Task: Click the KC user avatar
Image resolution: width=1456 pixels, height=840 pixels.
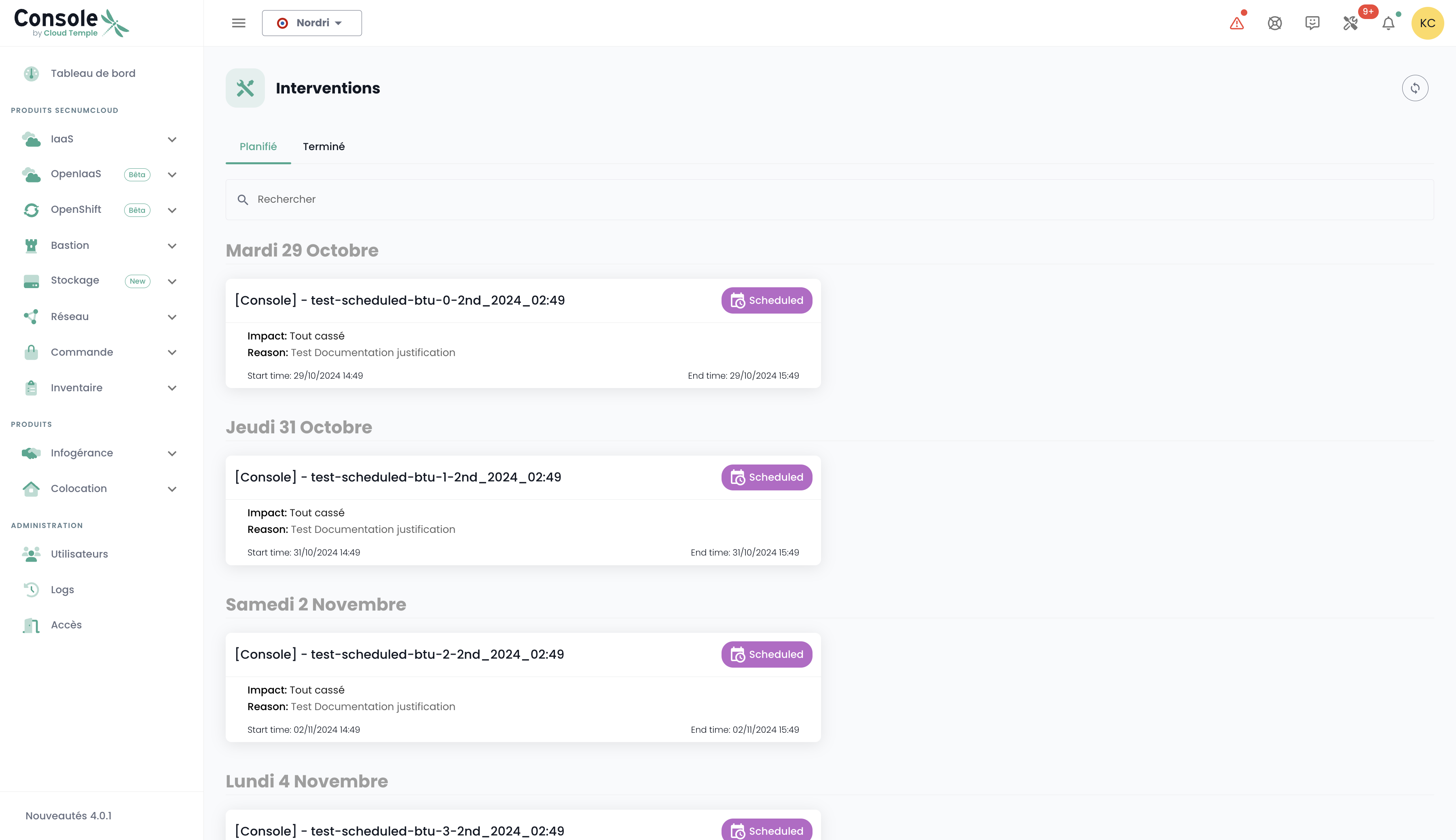Action: pos(1427,23)
